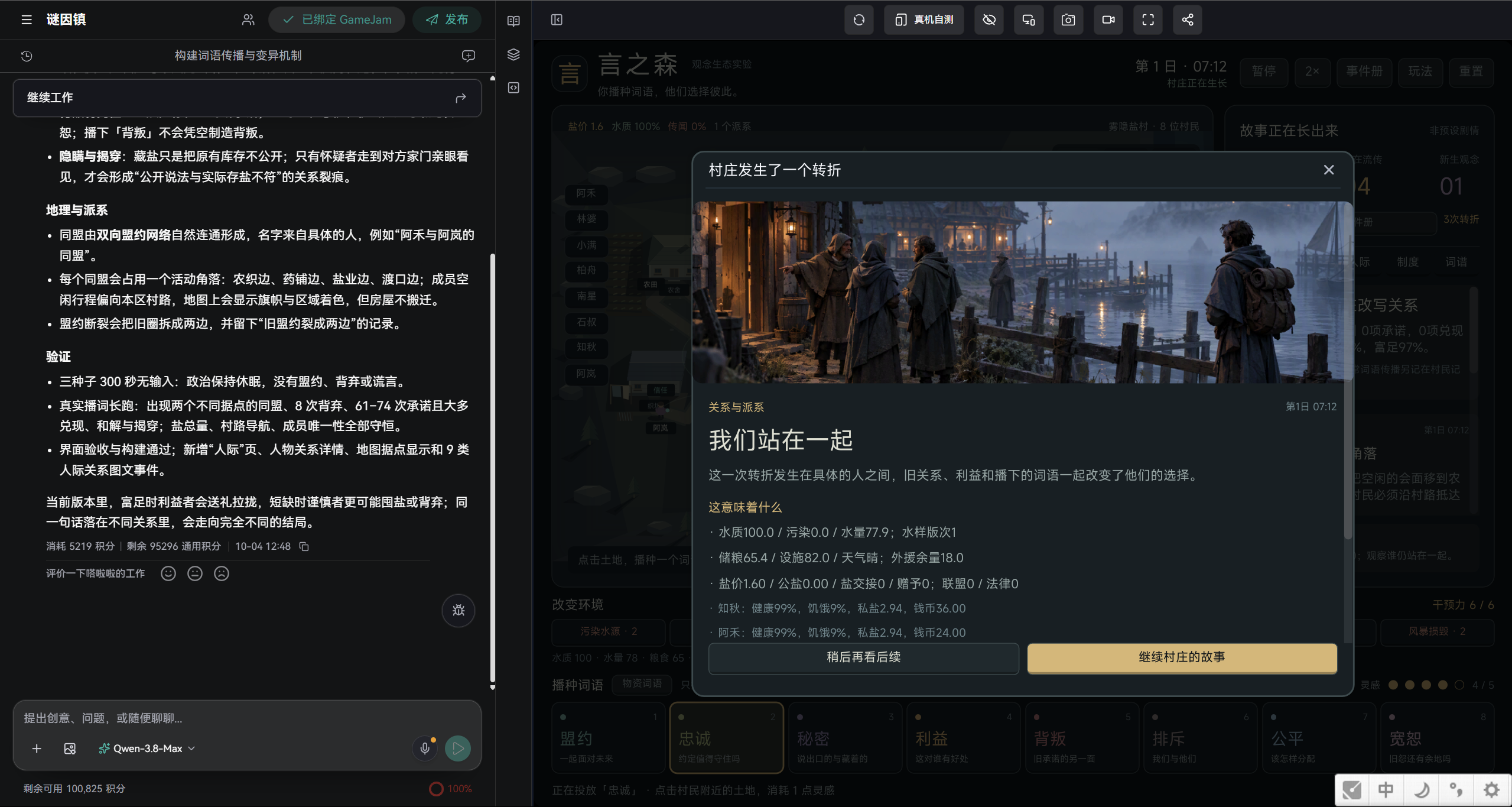Open the Qwen-3.8-Max model dropdown
The image size is (1512, 807).
click(147, 748)
